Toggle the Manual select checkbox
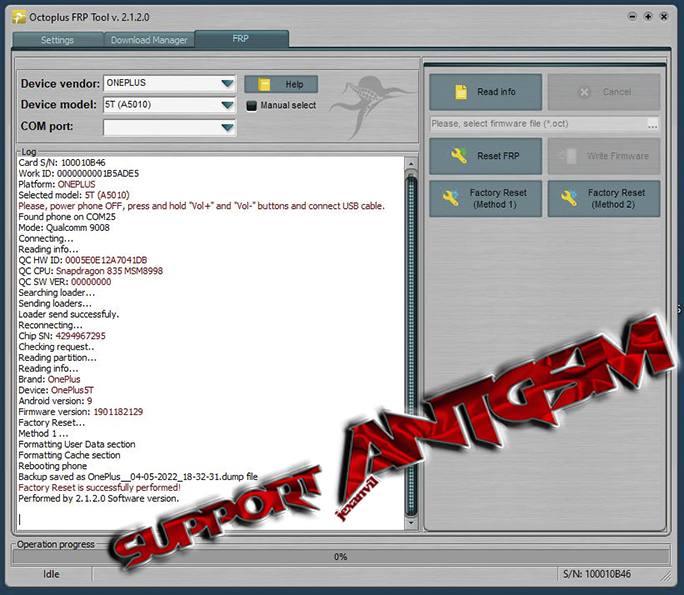Screen dimensions: 684x595 (x=251, y=106)
